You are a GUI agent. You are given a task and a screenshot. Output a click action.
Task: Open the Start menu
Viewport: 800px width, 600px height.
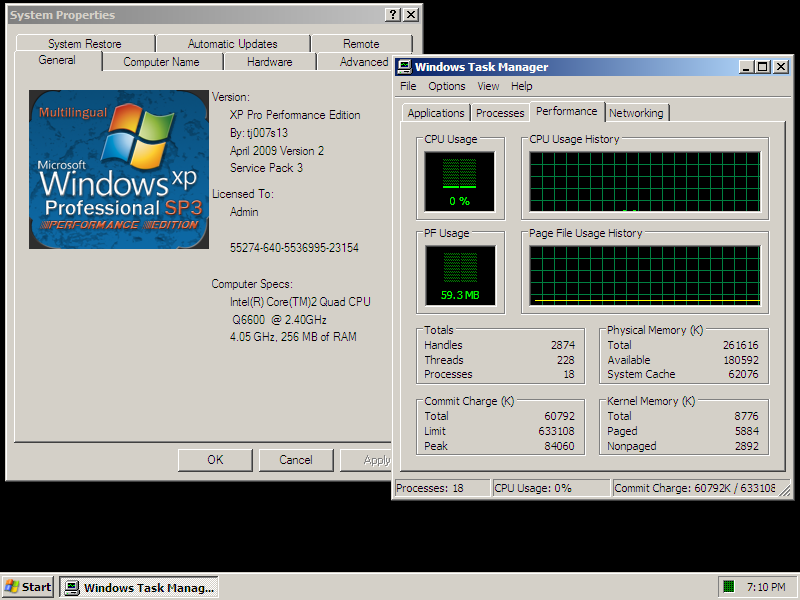pyautogui.click(x=28, y=587)
